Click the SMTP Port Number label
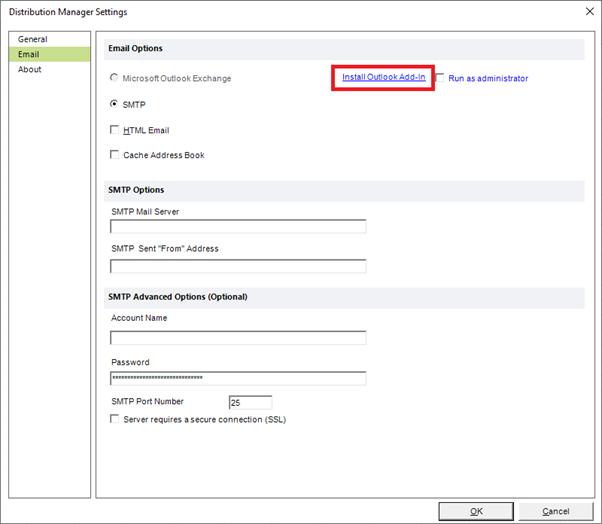 tap(147, 402)
